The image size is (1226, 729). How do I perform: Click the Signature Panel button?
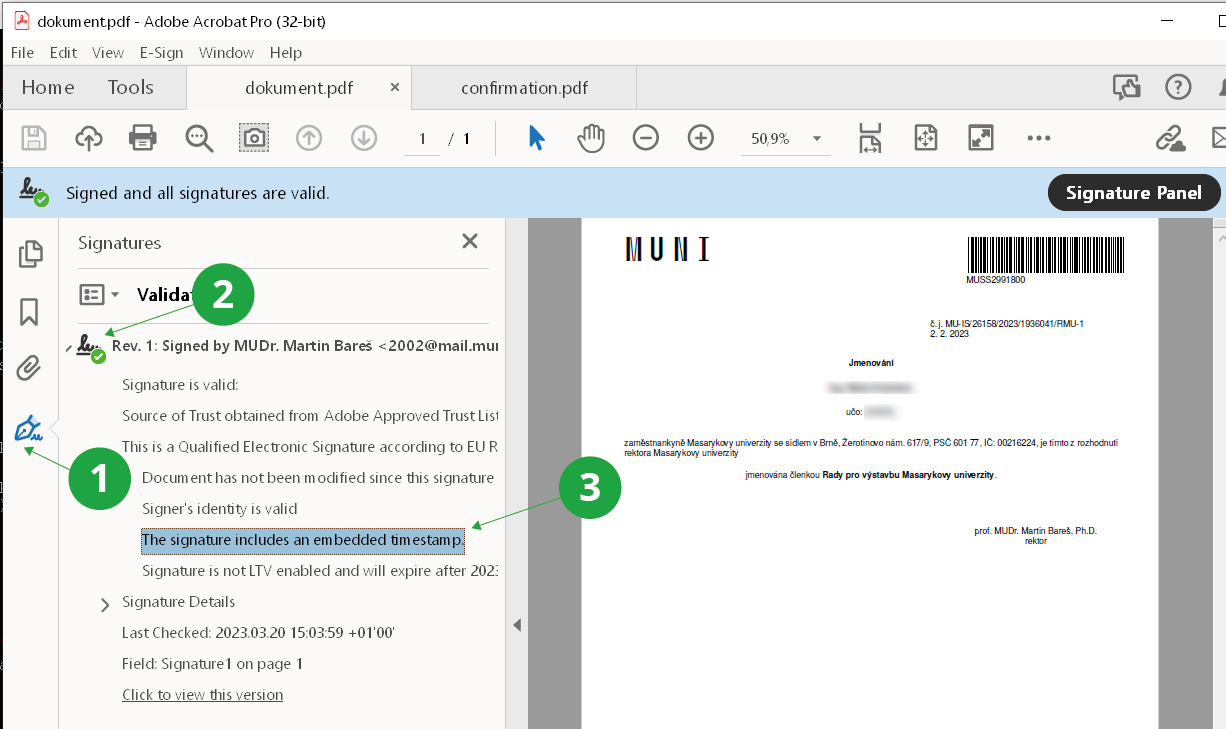click(x=1133, y=193)
